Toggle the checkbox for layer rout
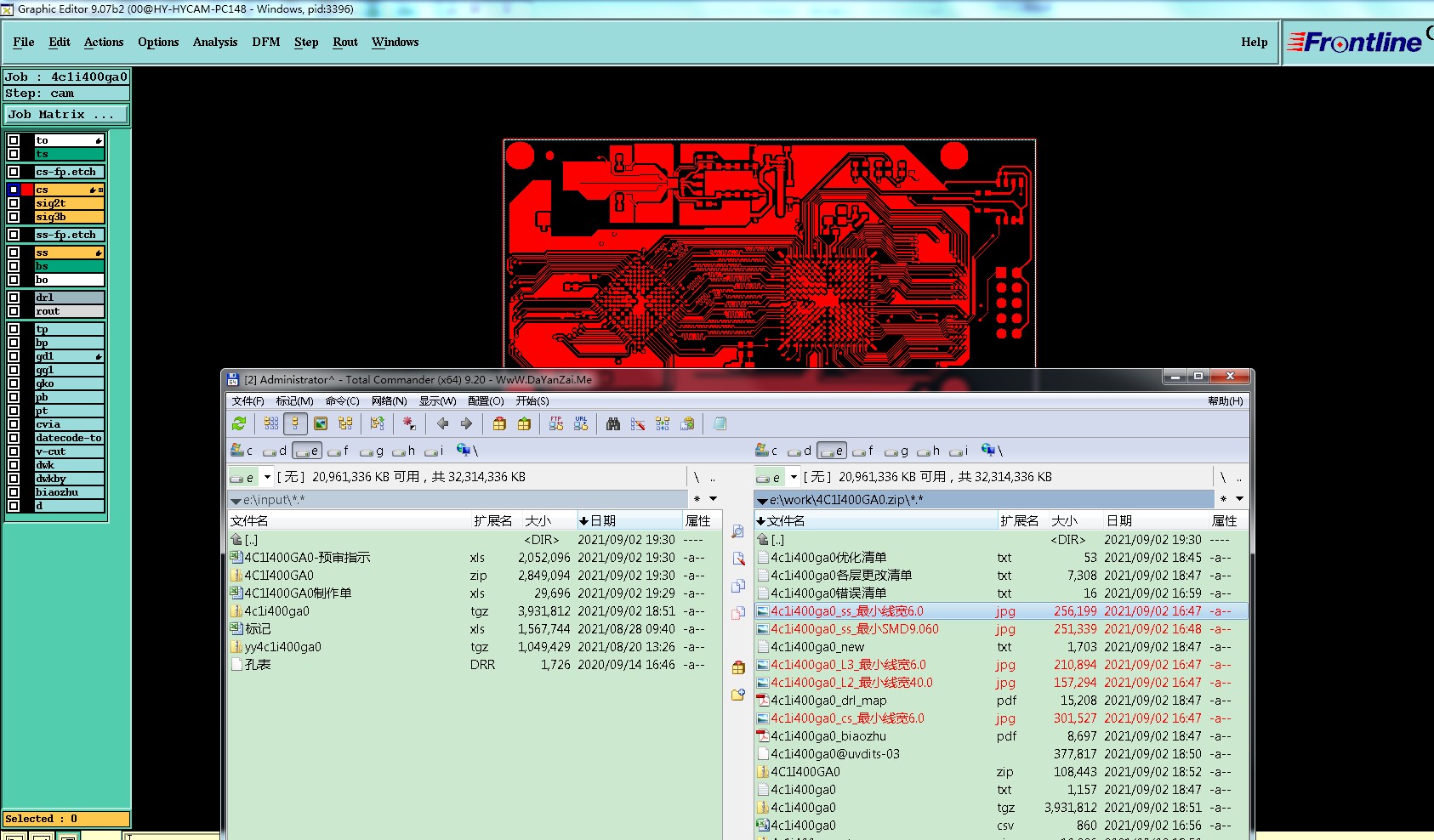The width and height of the screenshot is (1434, 840). [x=14, y=311]
